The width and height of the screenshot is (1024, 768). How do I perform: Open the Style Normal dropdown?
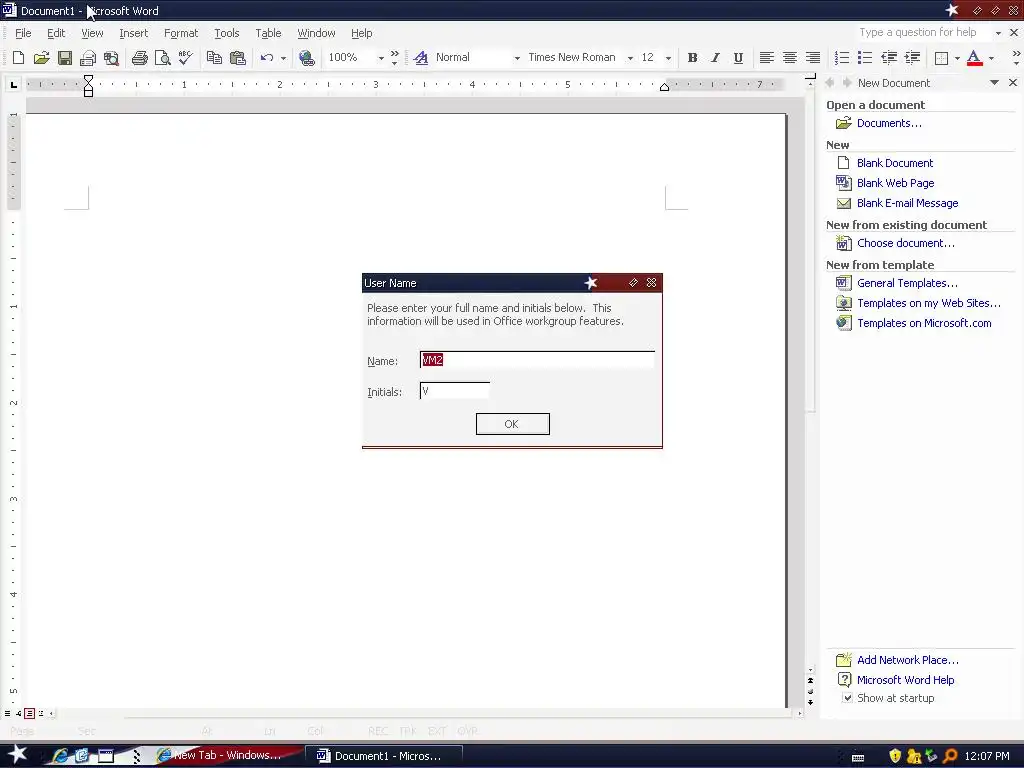(517, 58)
